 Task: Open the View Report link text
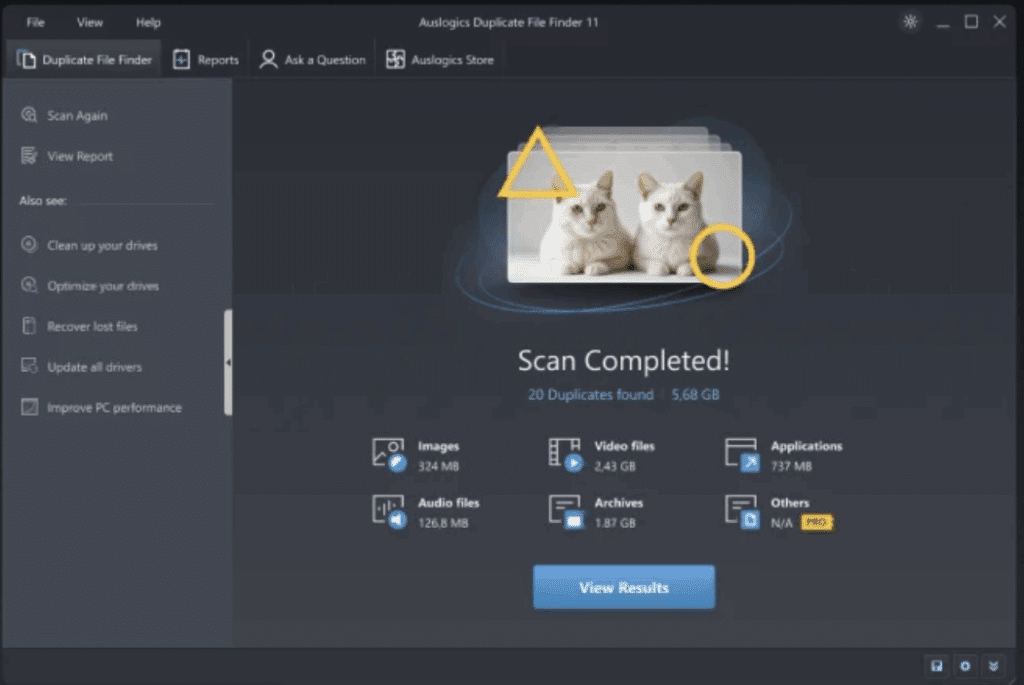pos(80,156)
